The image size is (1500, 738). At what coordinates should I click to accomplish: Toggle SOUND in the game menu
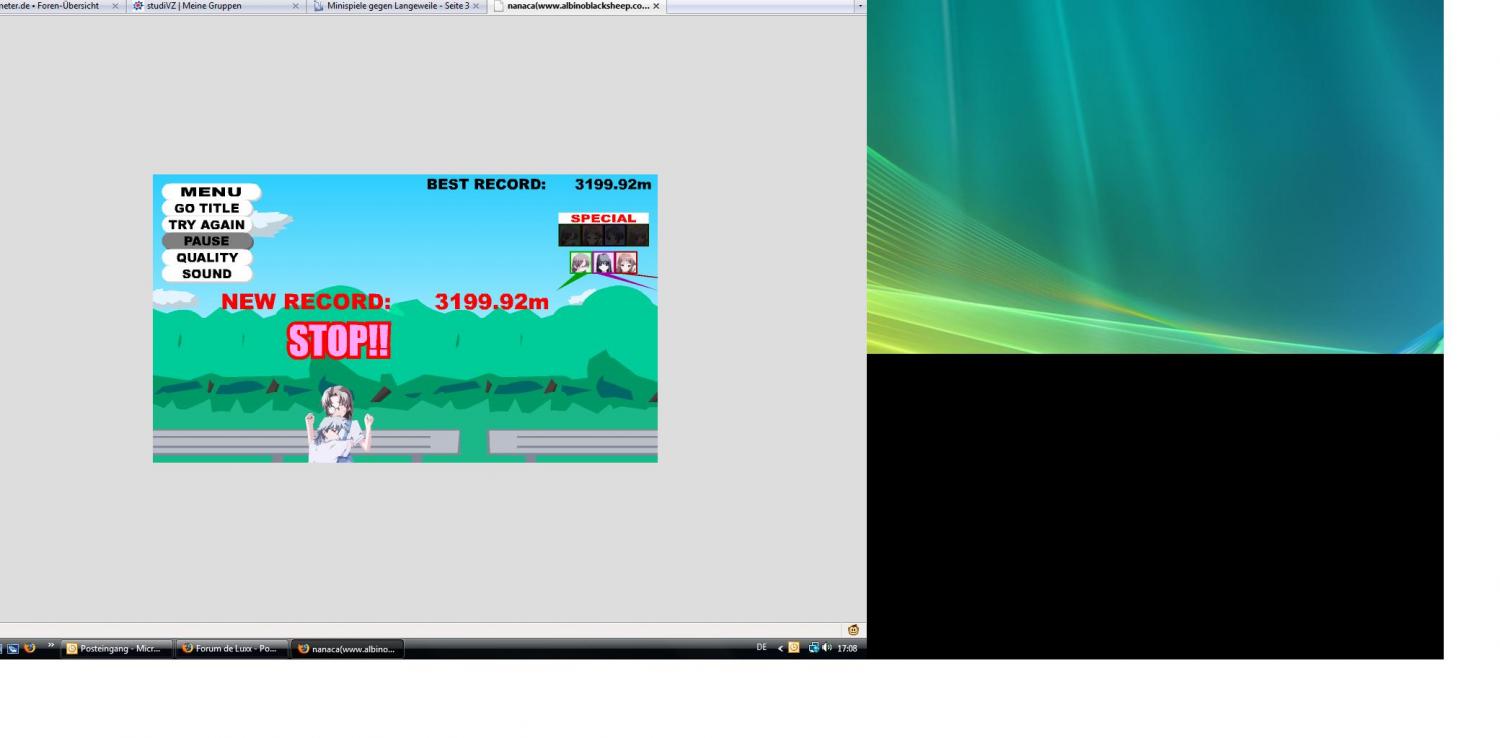[x=207, y=274]
